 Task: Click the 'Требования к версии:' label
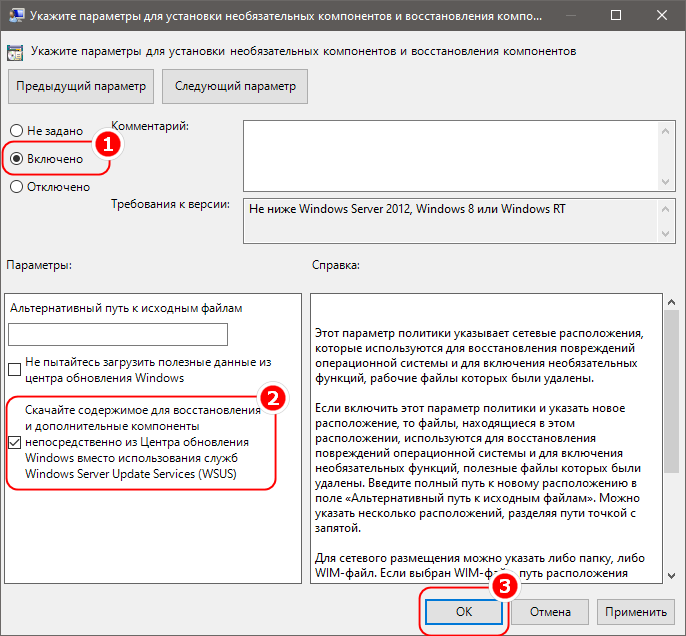click(170, 204)
